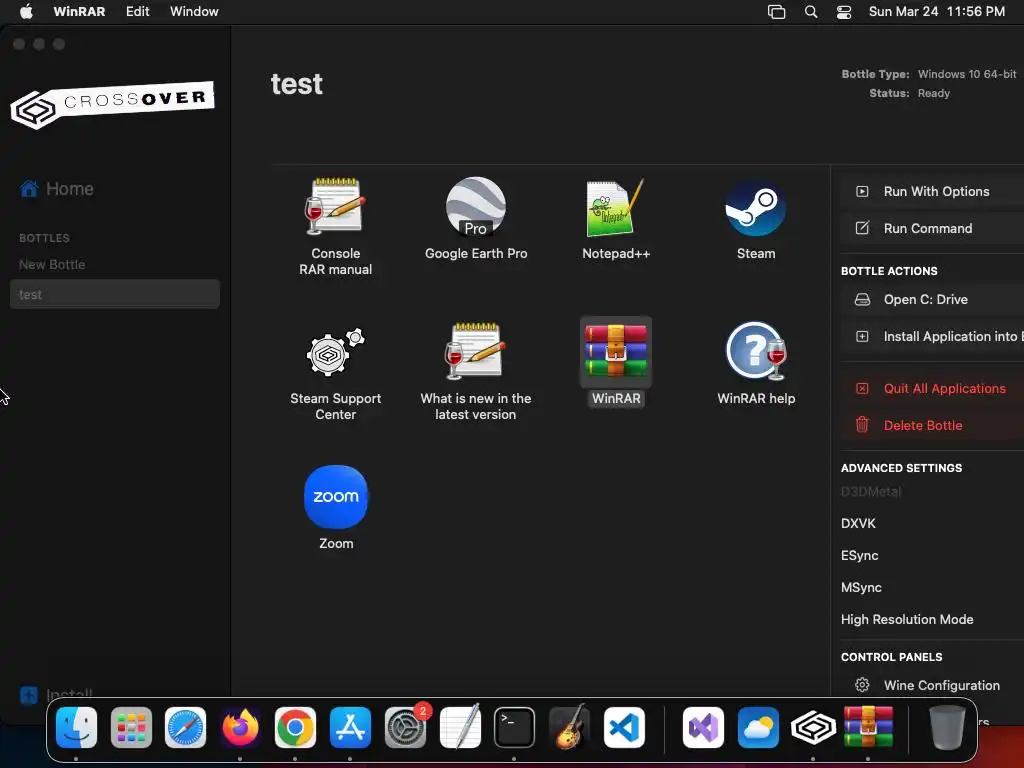
Task: Launch the Zoom app icon
Action: coord(336,496)
